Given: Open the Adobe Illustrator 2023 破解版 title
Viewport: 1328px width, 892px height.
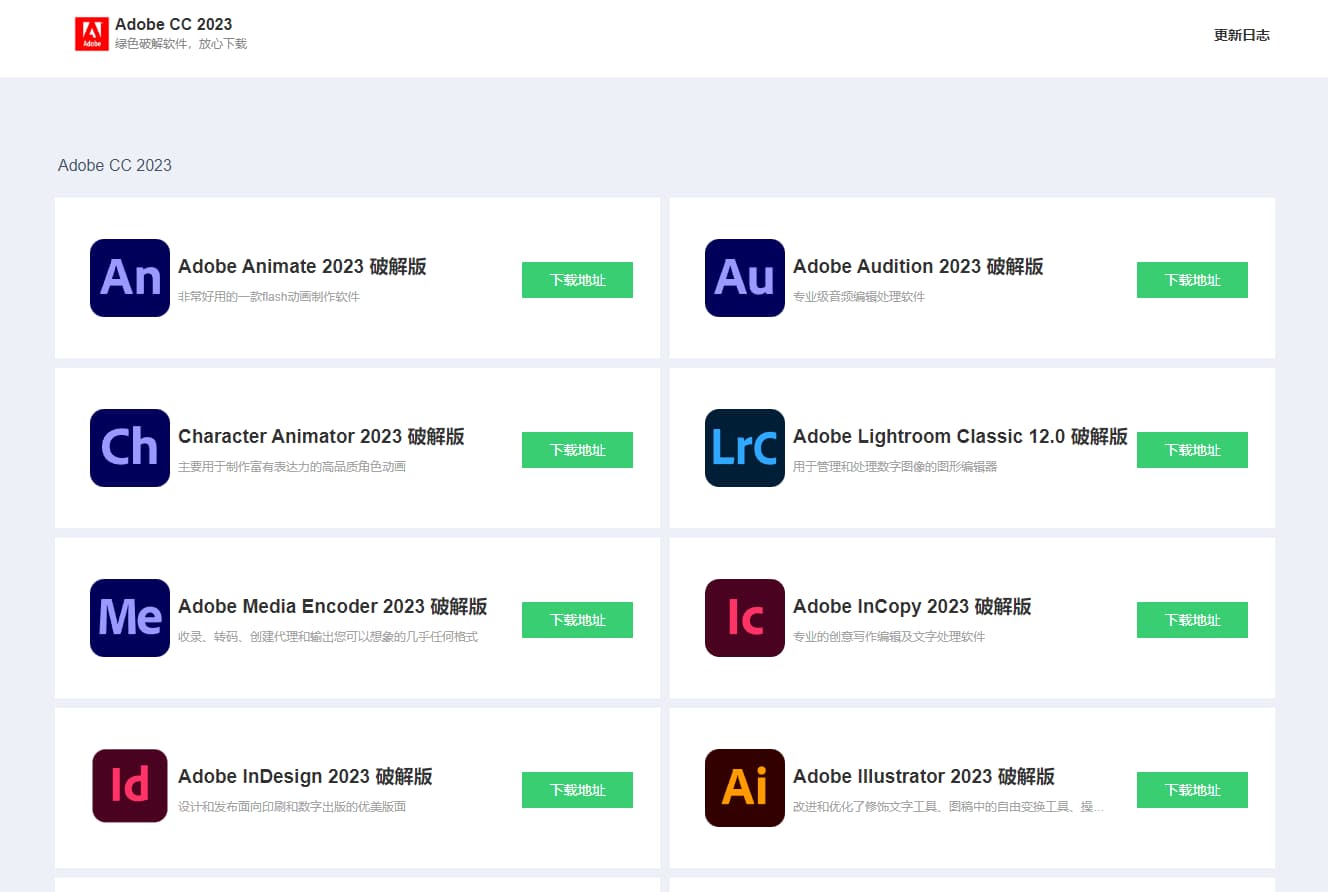Looking at the screenshot, I should click(x=924, y=777).
